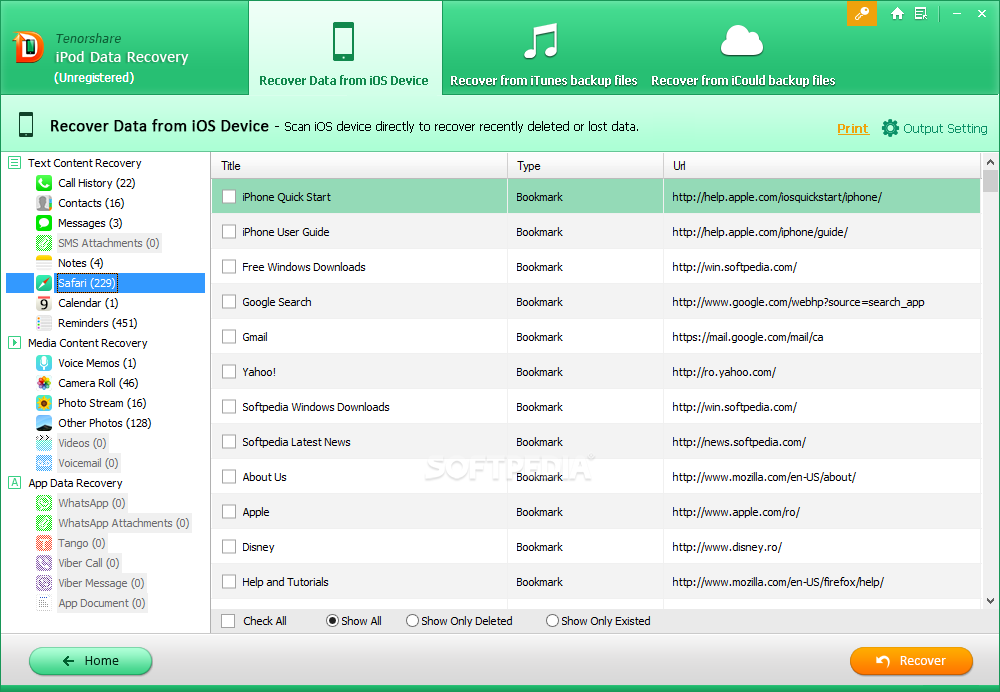The image size is (1000, 692).
Task: Enable the Check All checkbox
Action: (x=228, y=621)
